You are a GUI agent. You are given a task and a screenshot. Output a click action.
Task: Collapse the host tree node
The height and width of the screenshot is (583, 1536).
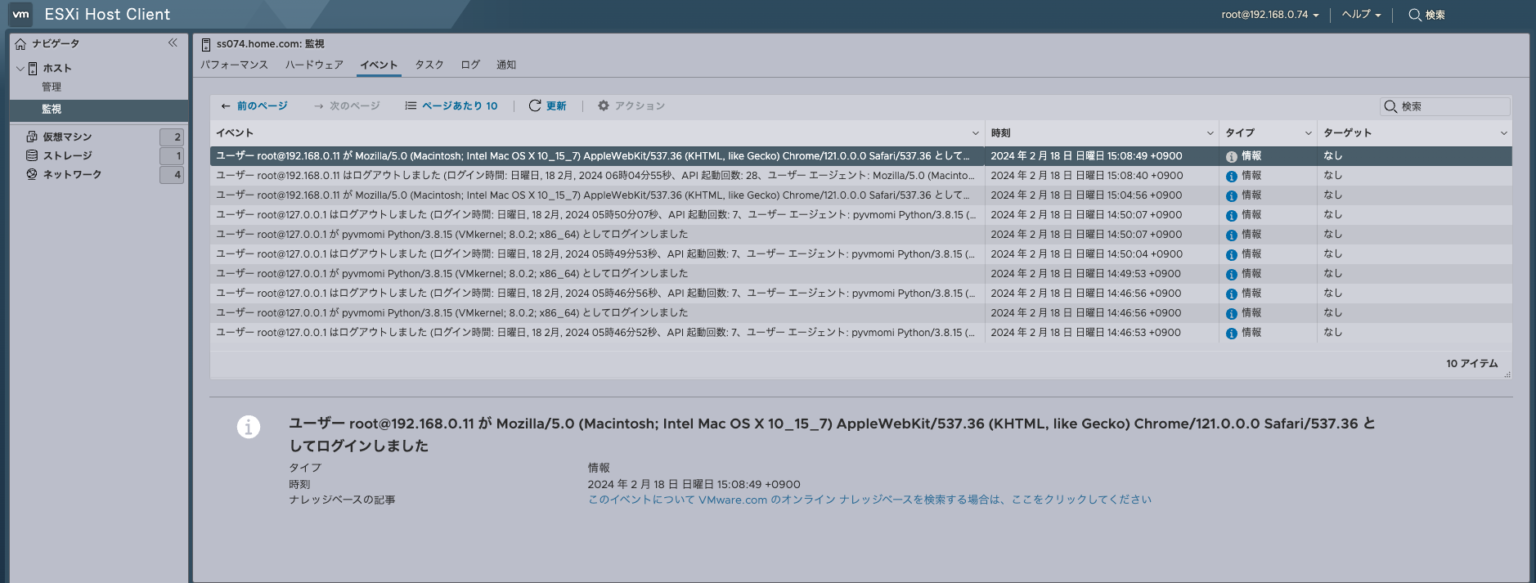[20, 68]
